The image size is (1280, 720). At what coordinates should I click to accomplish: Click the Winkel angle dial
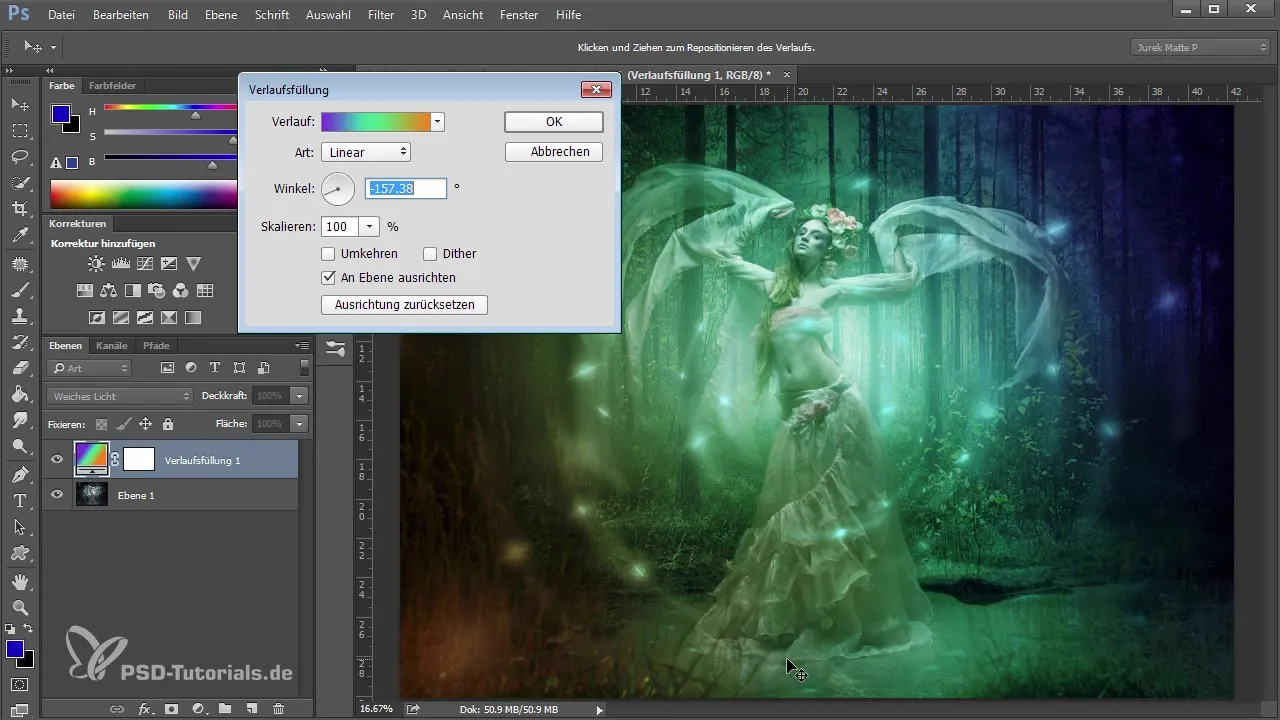(338, 188)
